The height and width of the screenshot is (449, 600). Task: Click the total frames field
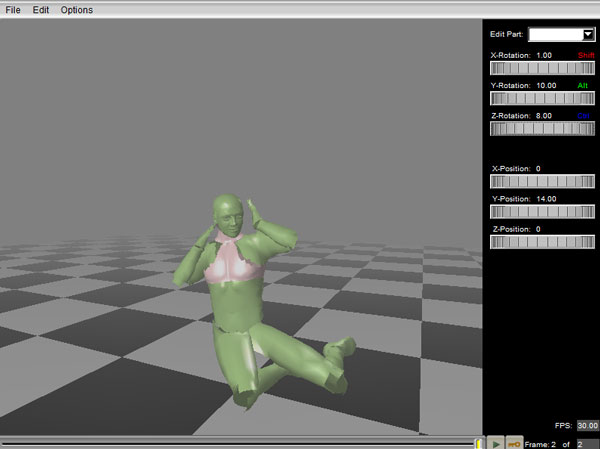pyautogui.click(x=588, y=444)
